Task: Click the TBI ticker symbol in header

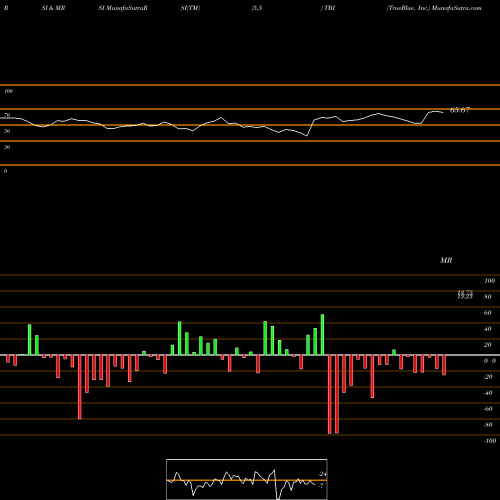Action: [329, 8]
